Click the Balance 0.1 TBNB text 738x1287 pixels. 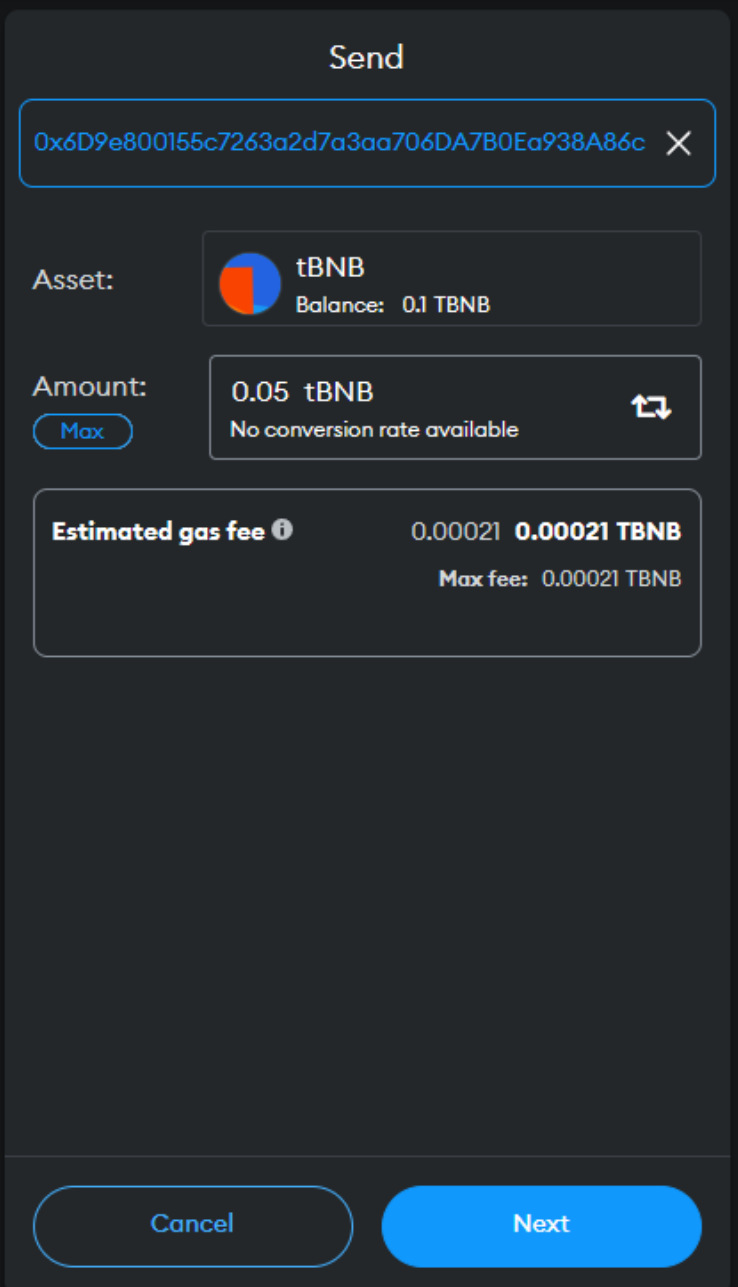(x=393, y=305)
